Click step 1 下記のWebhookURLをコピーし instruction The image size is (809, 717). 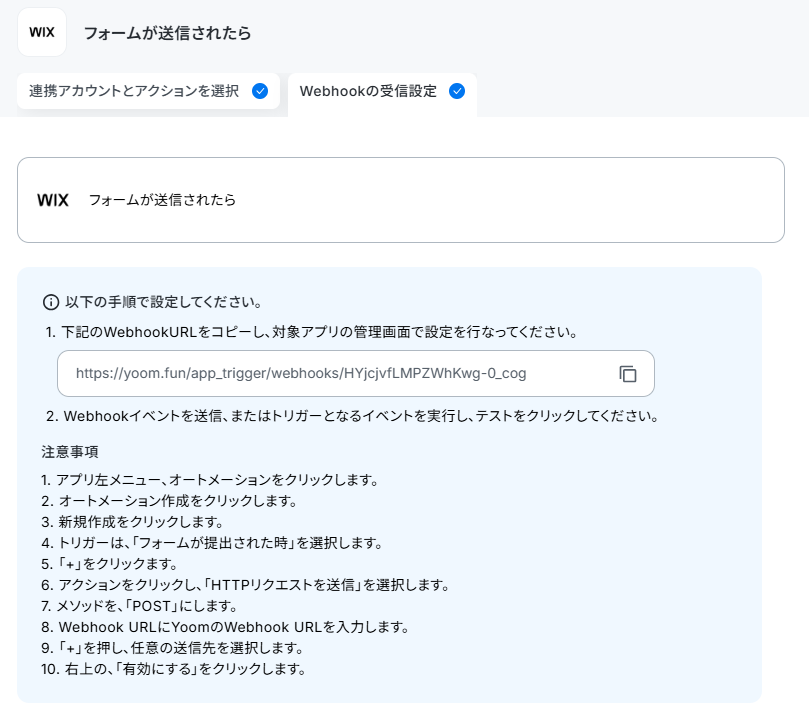click(311, 332)
